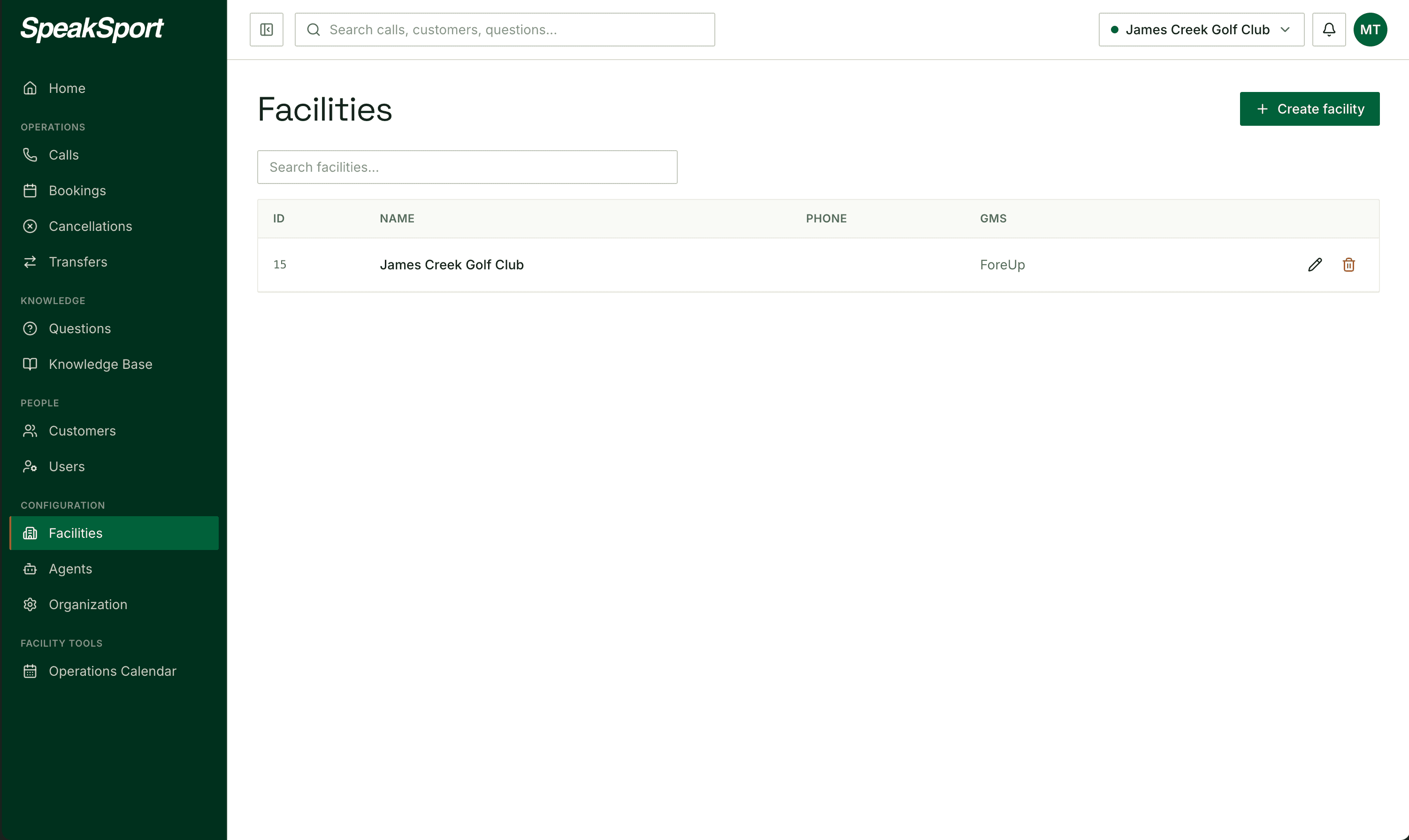The height and width of the screenshot is (840, 1409).
Task: Click the Create facility button
Action: pyautogui.click(x=1309, y=109)
